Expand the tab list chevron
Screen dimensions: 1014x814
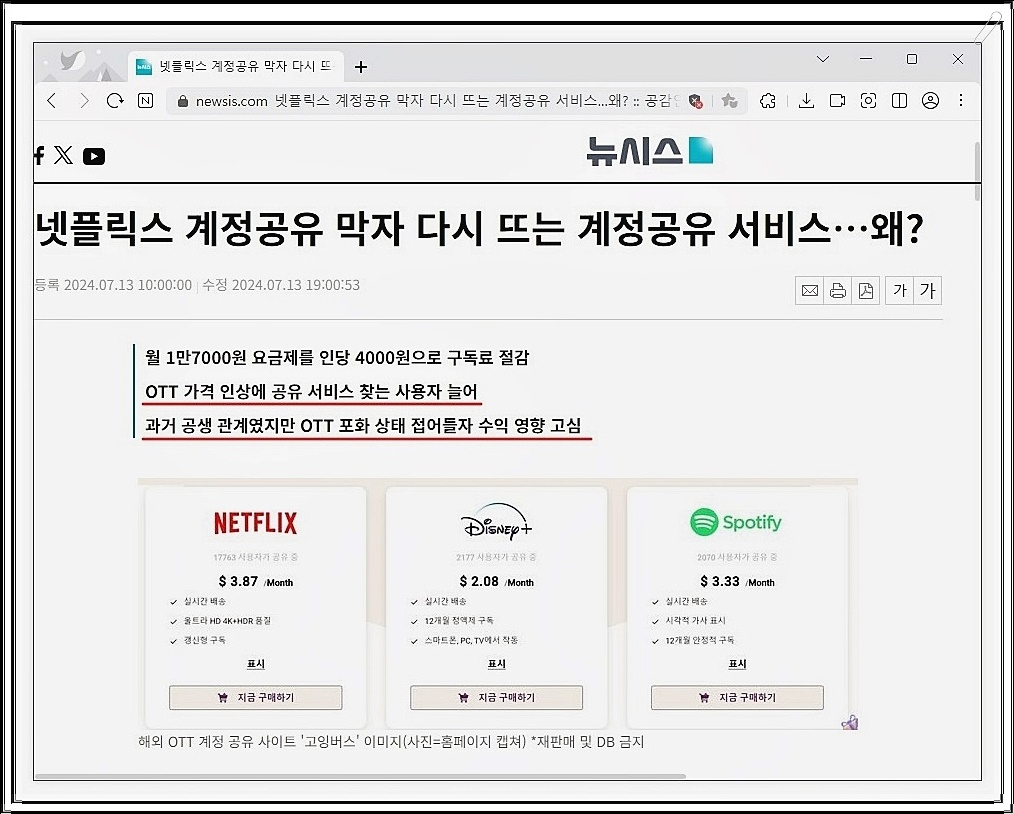click(823, 59)
